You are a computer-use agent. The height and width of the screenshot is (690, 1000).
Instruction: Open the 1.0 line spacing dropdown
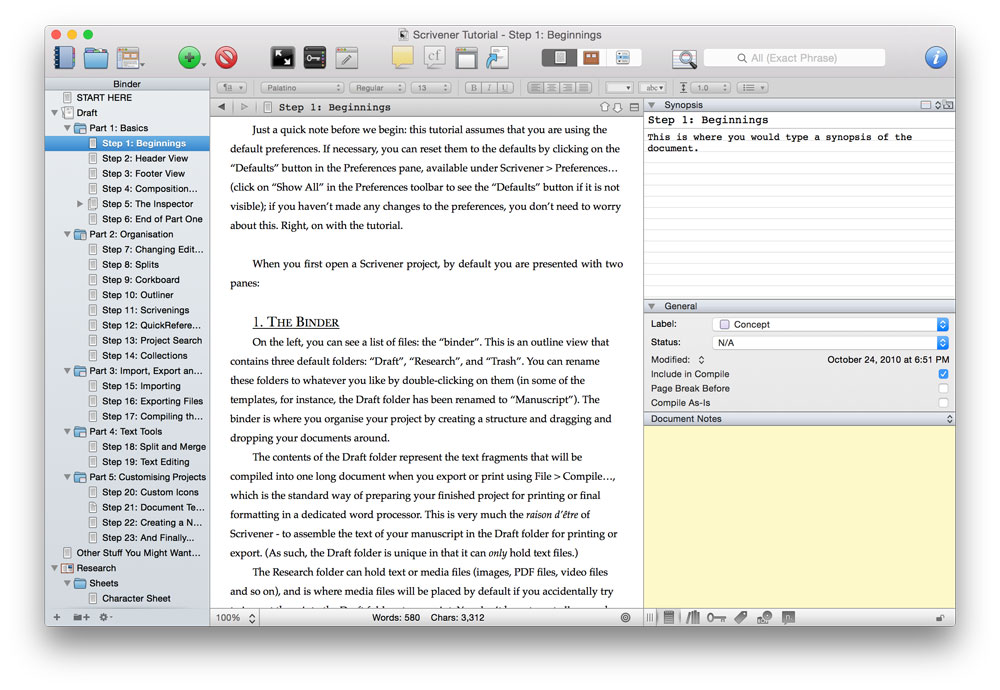point(709,88)
